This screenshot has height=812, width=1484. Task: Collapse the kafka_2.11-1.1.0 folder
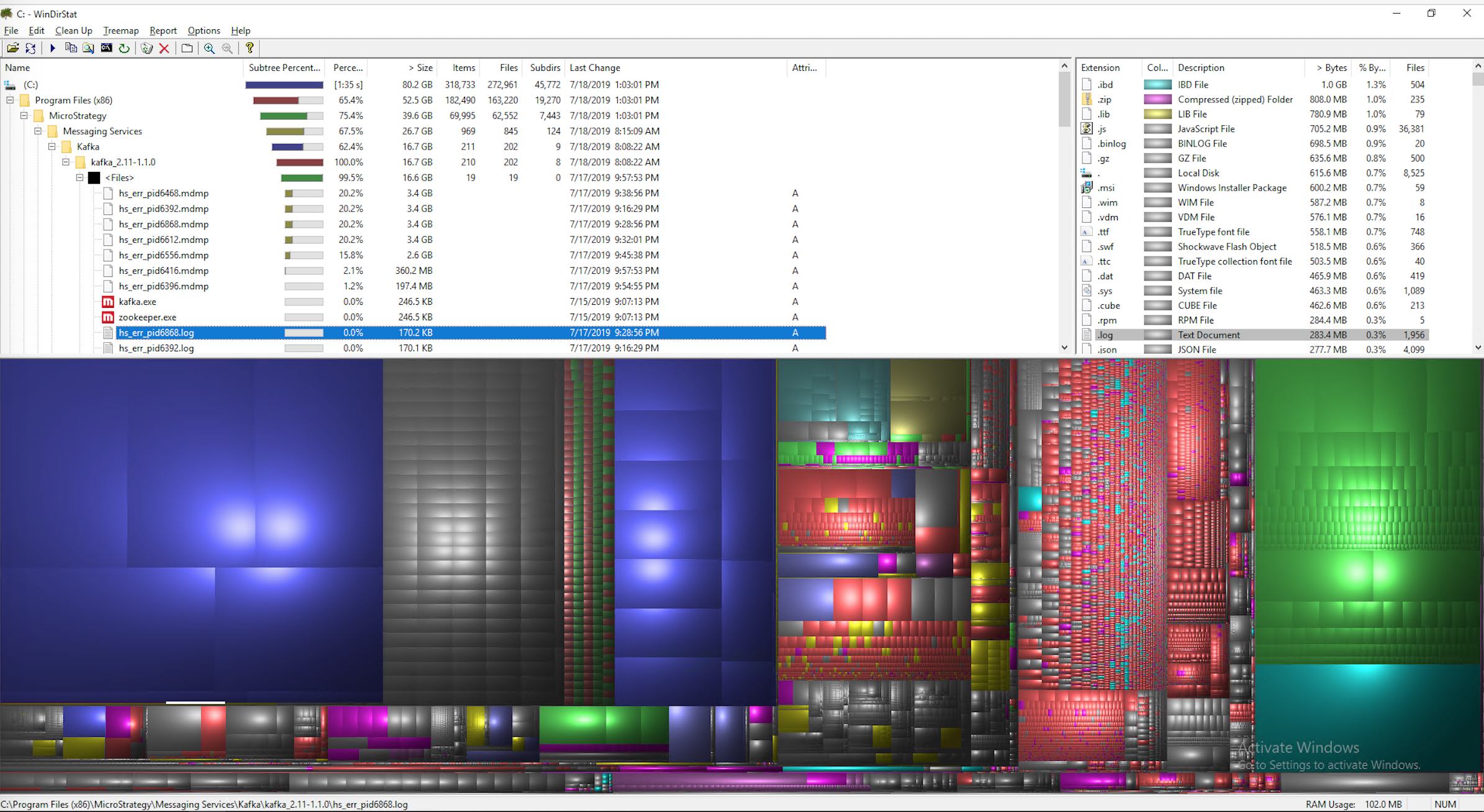tap(66, 161)
